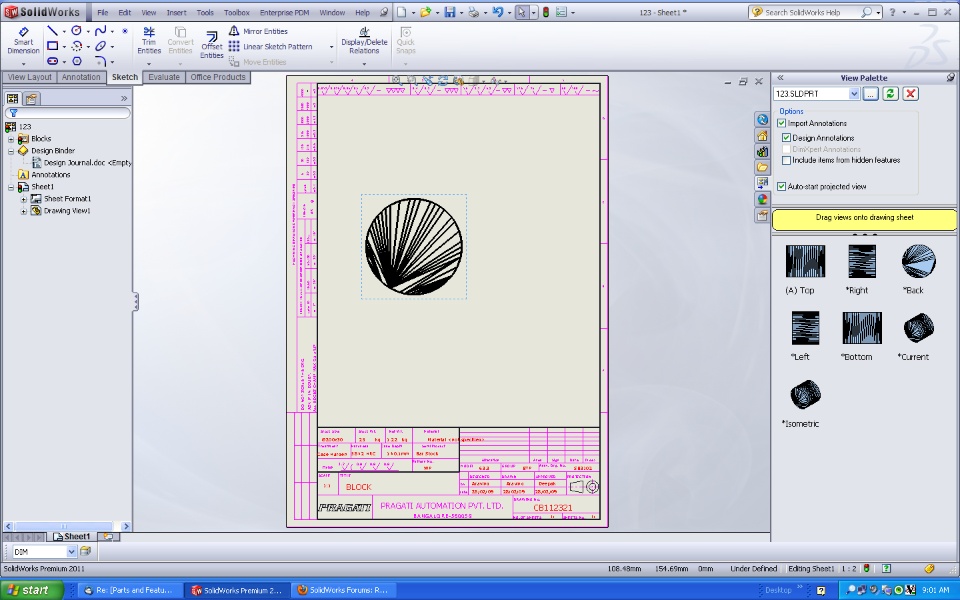
Task: Save the drawing with the floppy icon
Action: click(450, 12)
